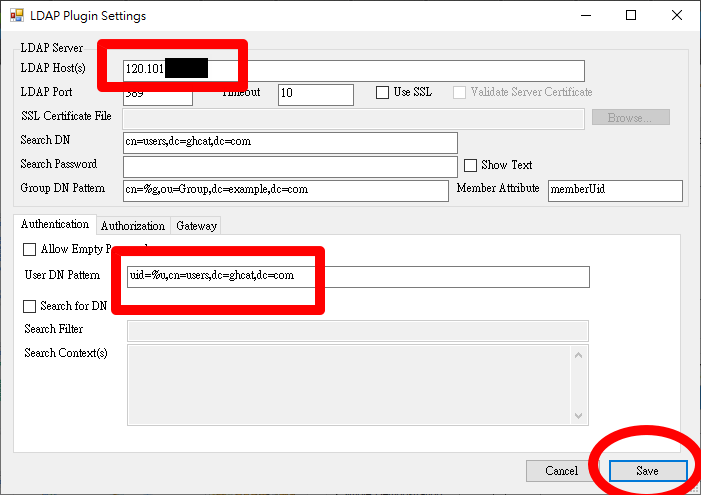Click the Search Context(s) text area
The image size is (701, 495).
coord(348,385)
